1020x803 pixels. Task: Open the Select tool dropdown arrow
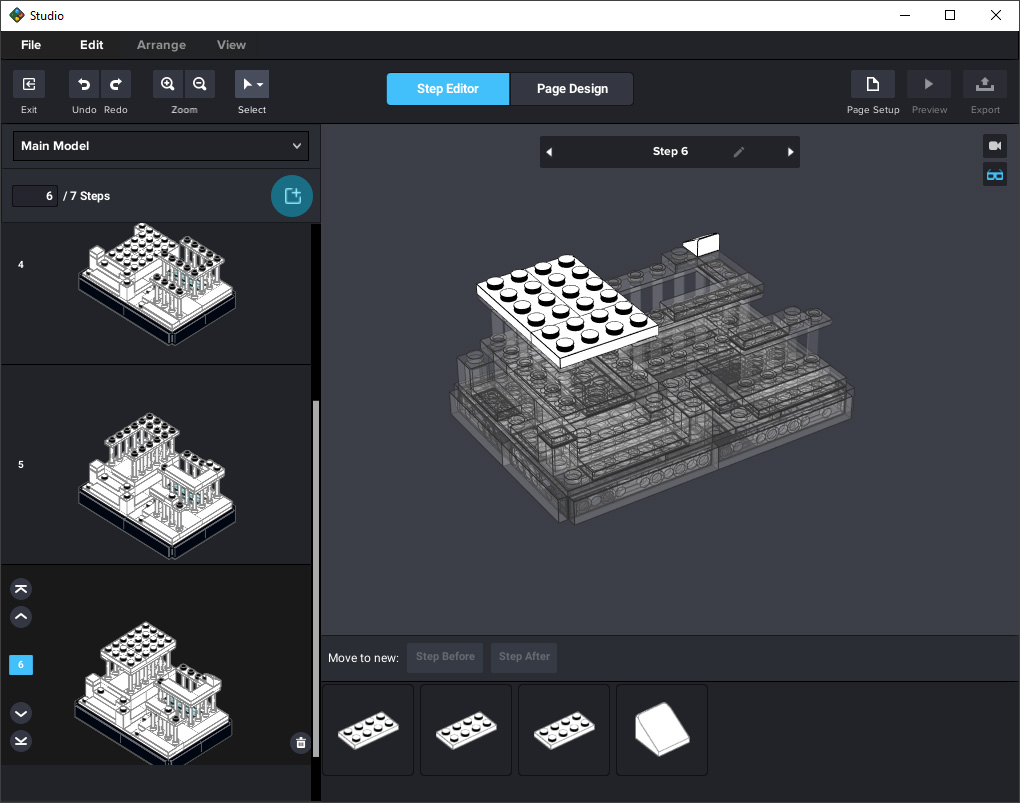260,85
